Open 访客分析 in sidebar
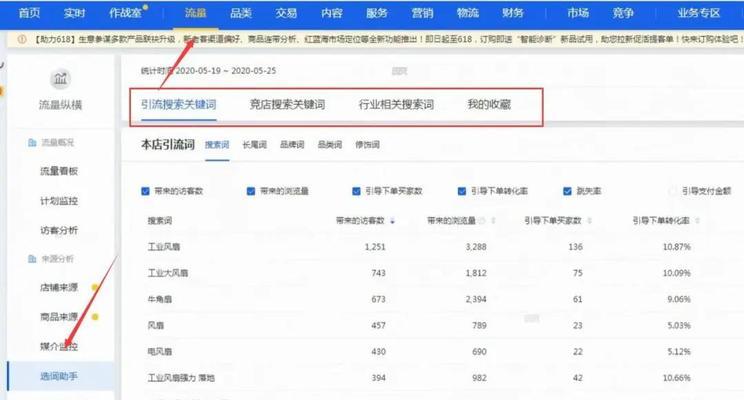This screenshot has width=744, height=400. click(x=59, y=231)
